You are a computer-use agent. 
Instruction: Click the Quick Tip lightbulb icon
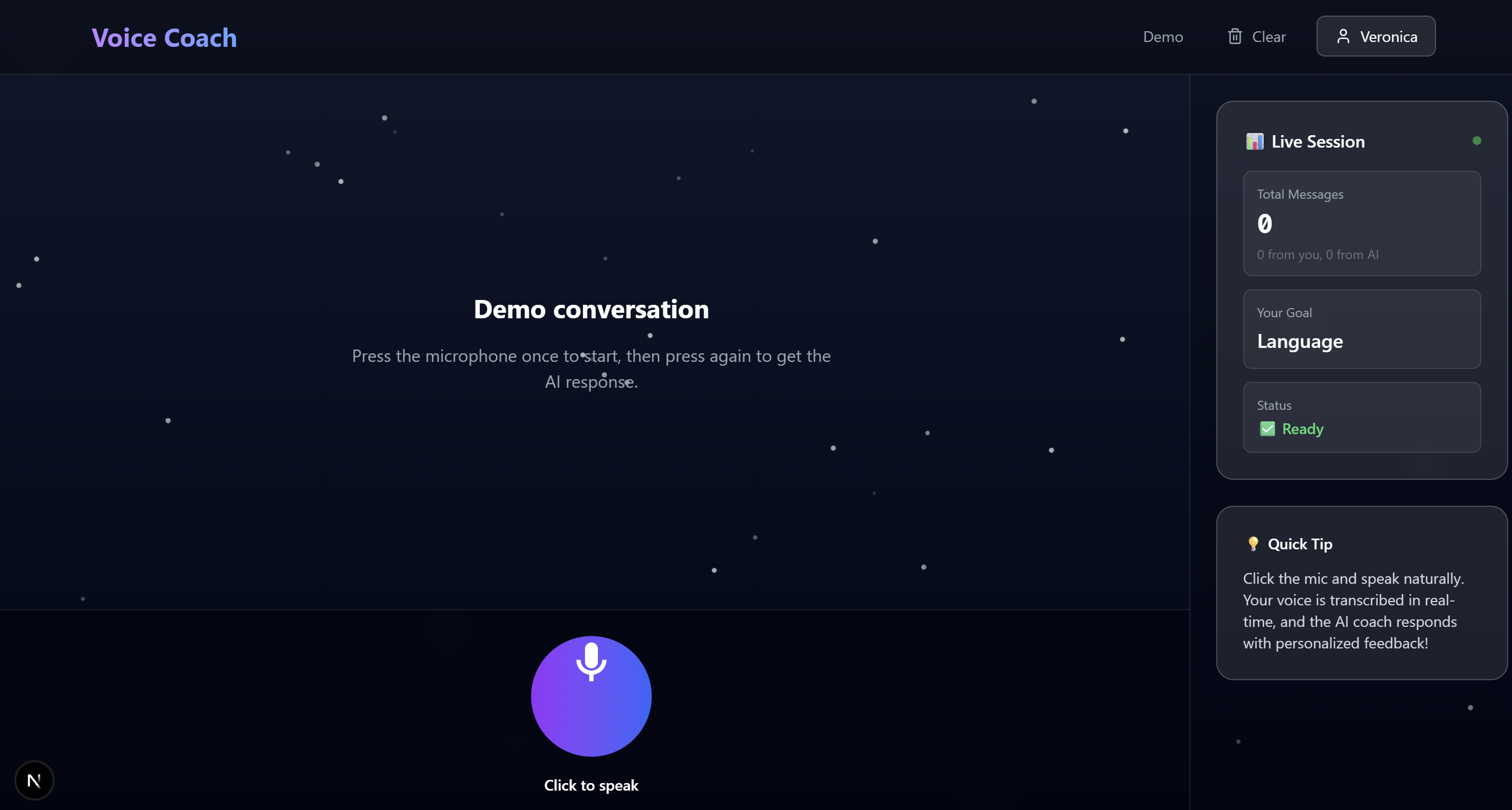click(x=1252, y=543)
